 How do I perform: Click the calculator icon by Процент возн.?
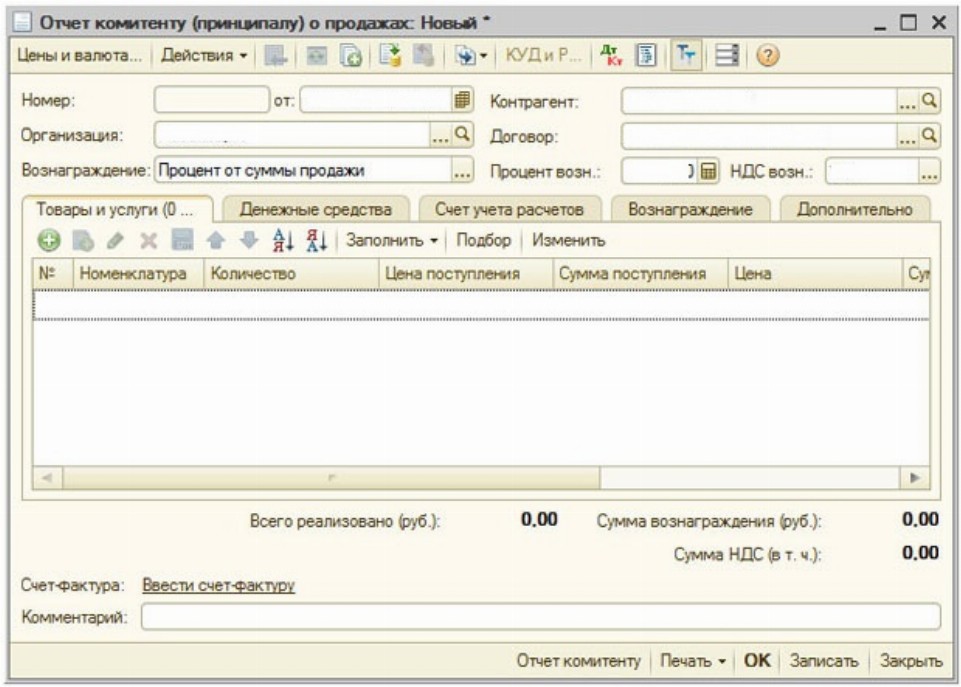(708, 171)
